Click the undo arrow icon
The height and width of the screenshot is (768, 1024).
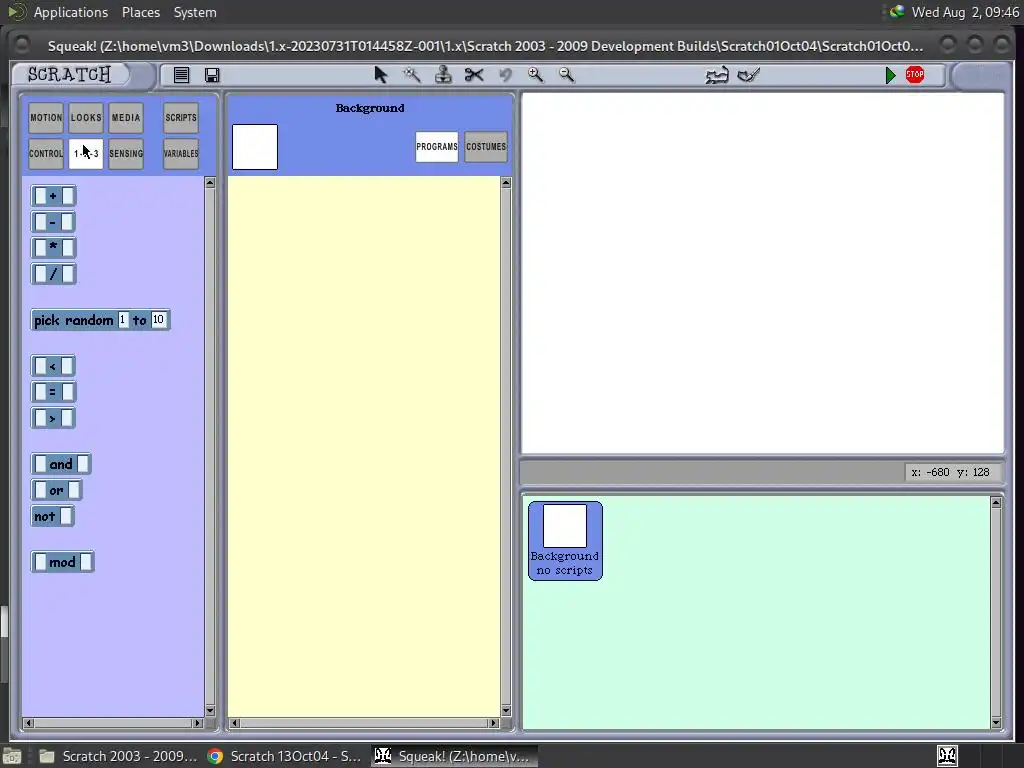pyautogui.click(x=505, y=75)
